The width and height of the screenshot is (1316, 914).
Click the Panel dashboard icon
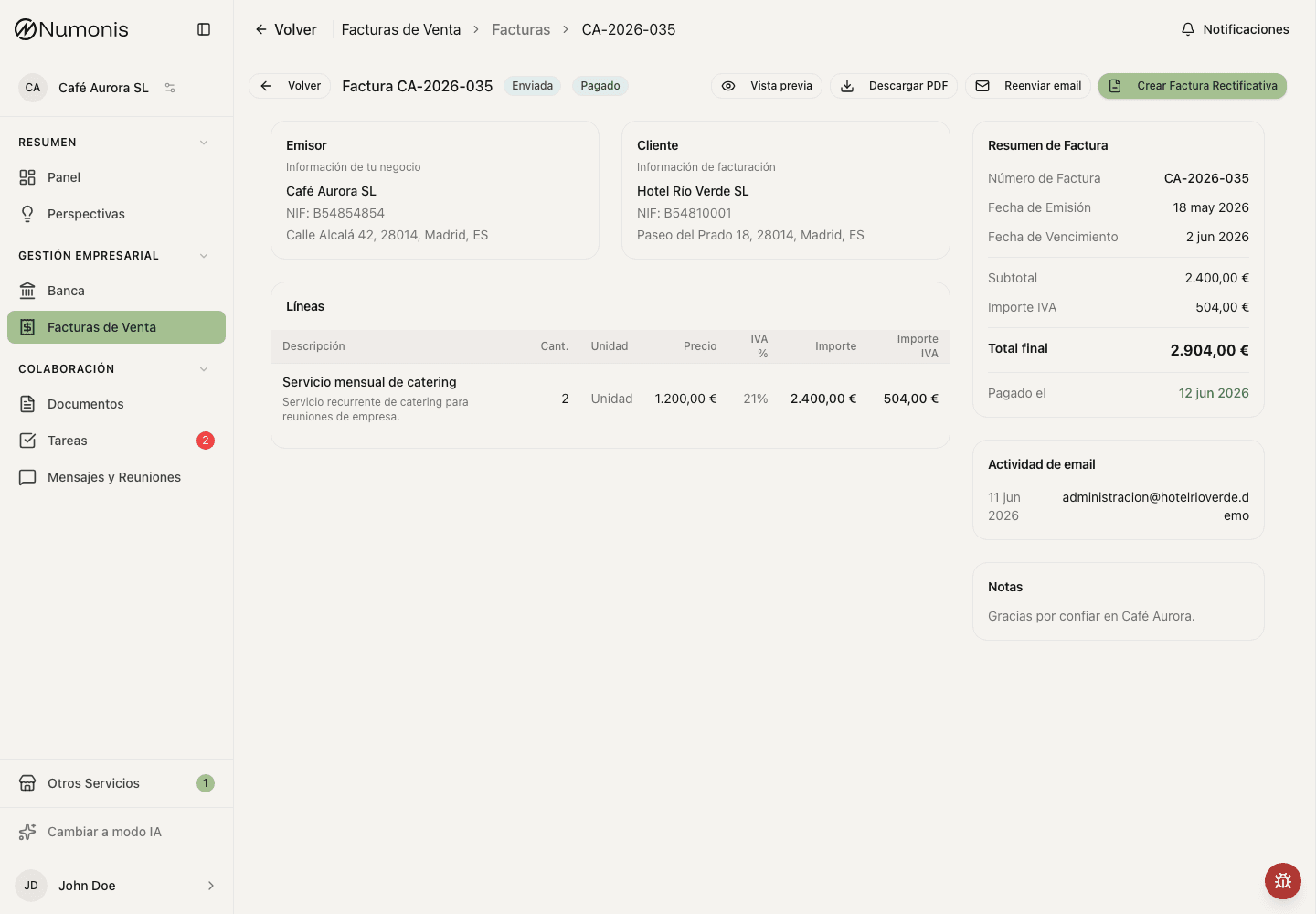pyautogui.click(x=27, y=177)
